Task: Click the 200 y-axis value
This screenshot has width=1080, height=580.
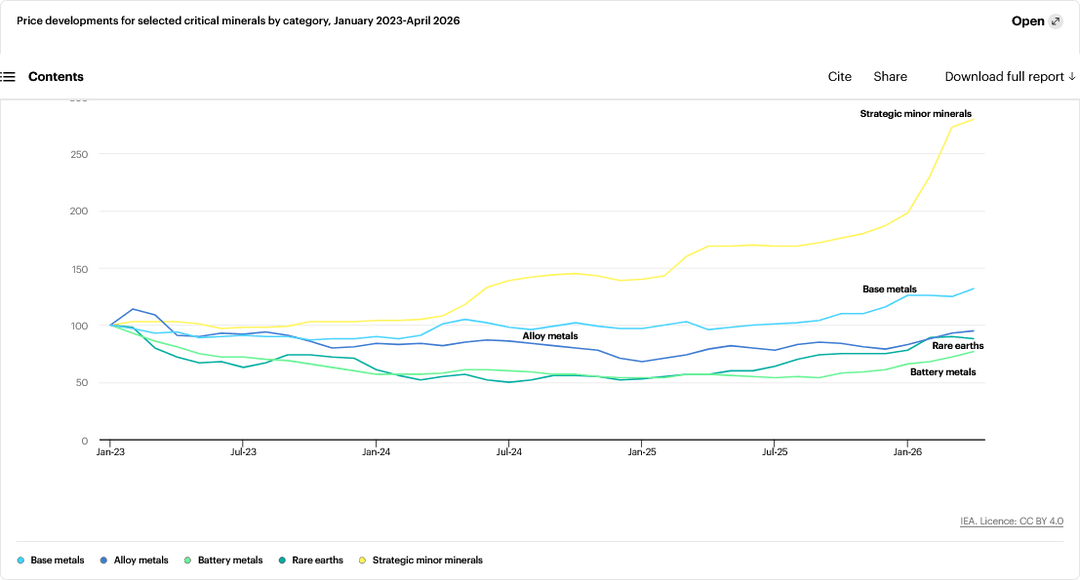Action: [x=79, y=211]
